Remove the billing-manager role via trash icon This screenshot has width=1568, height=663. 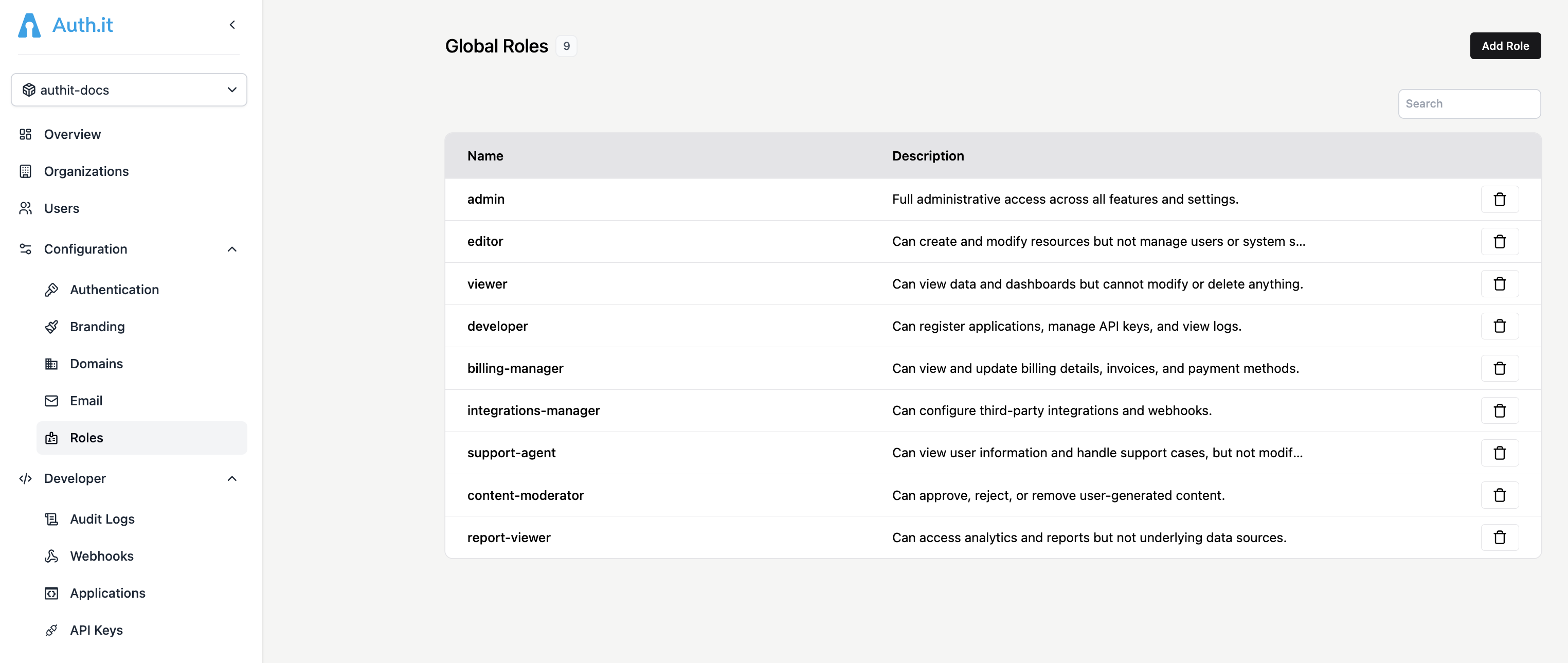click(1499, 368)
